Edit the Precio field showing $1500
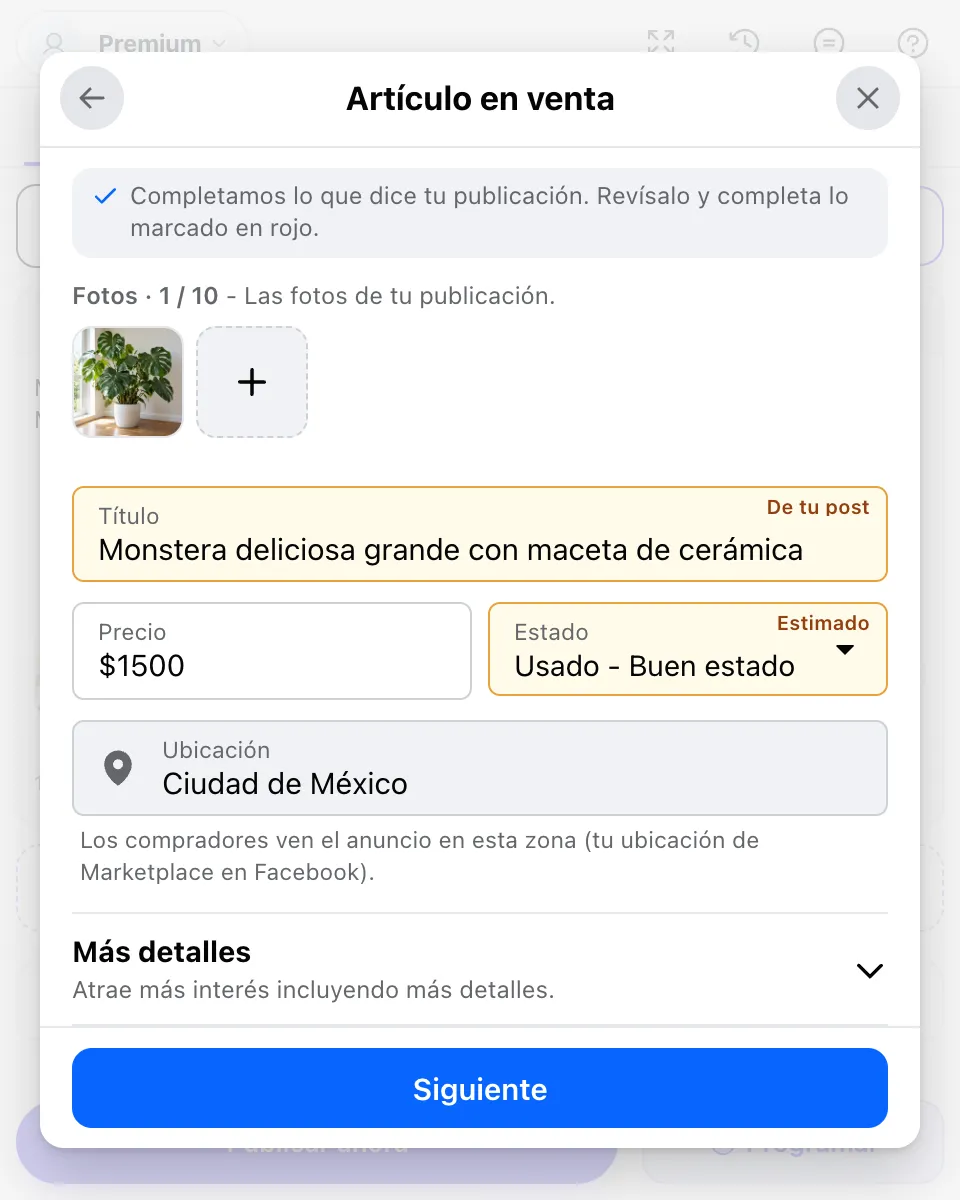The image size is (960, 1200). [x=272, y=651]
